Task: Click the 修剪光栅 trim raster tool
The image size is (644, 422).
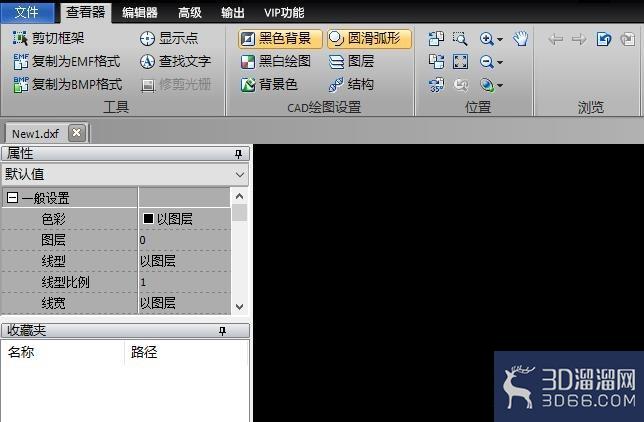Action: click(175, 85)
